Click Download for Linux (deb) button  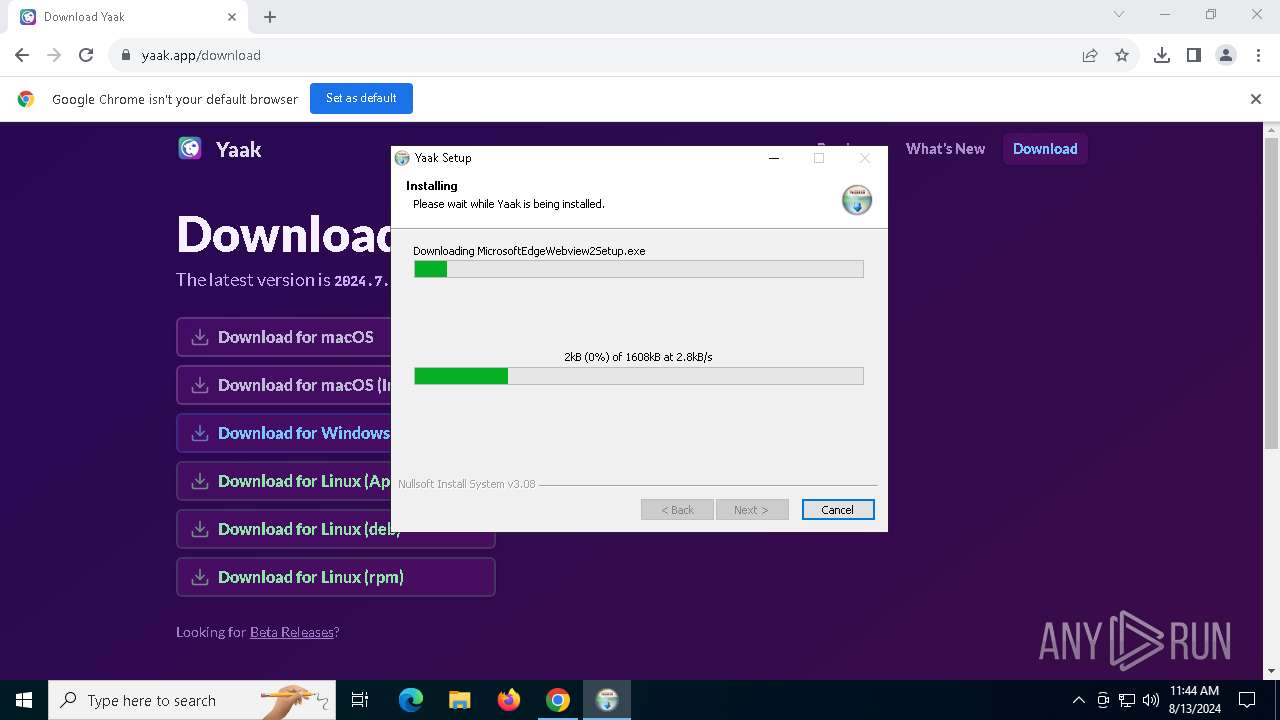coord(284,529)
